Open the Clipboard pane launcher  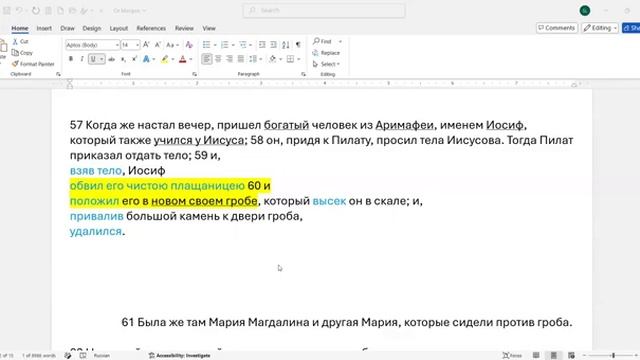coord(58,74)
